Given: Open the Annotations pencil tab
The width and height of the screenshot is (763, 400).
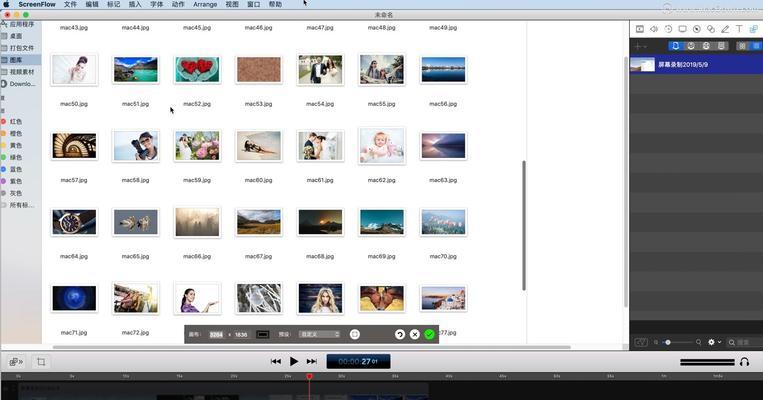Looking at the screenshot, I should (725, 29).
